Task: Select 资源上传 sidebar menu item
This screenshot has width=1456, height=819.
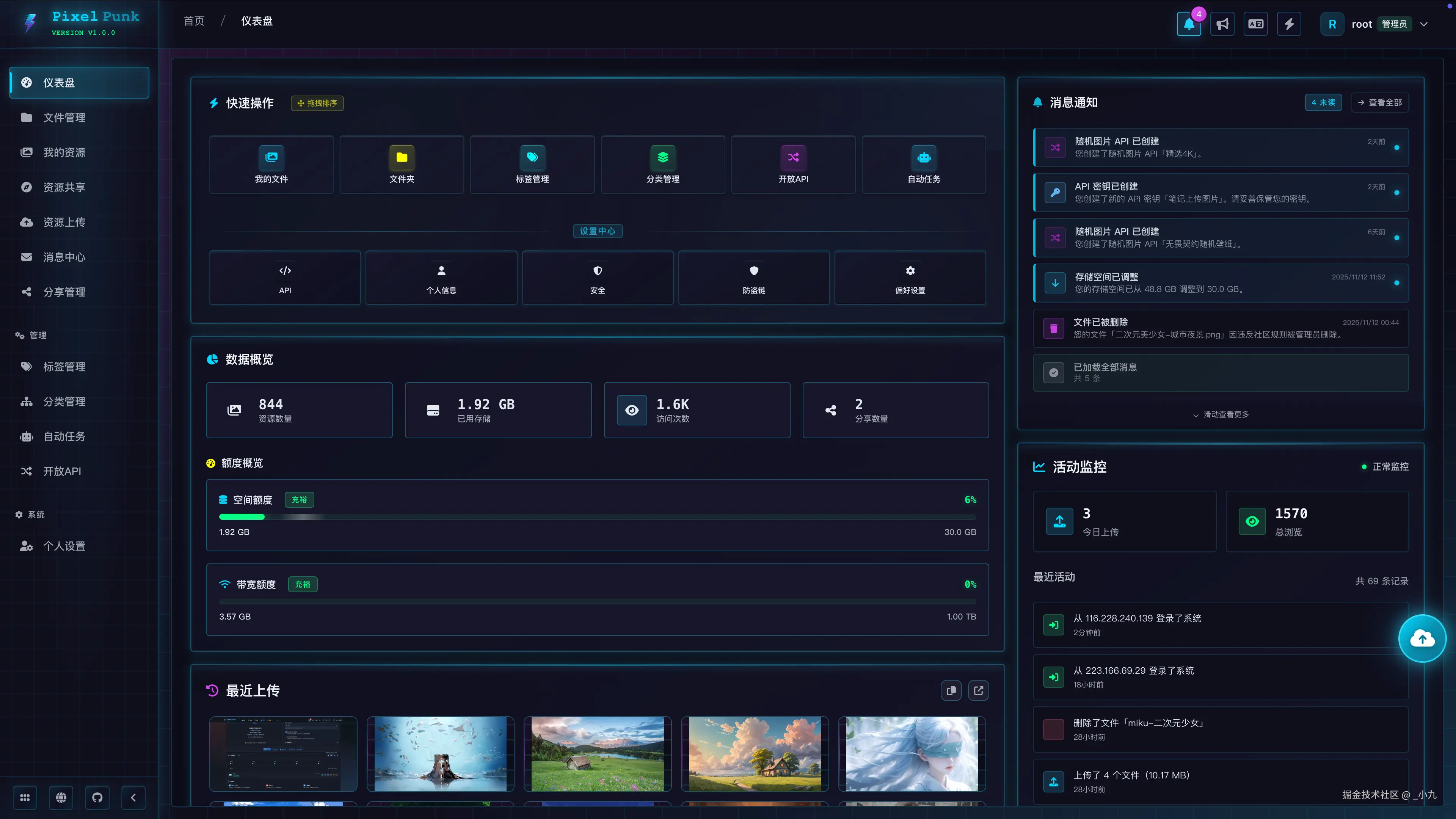Action: (64, 222)
